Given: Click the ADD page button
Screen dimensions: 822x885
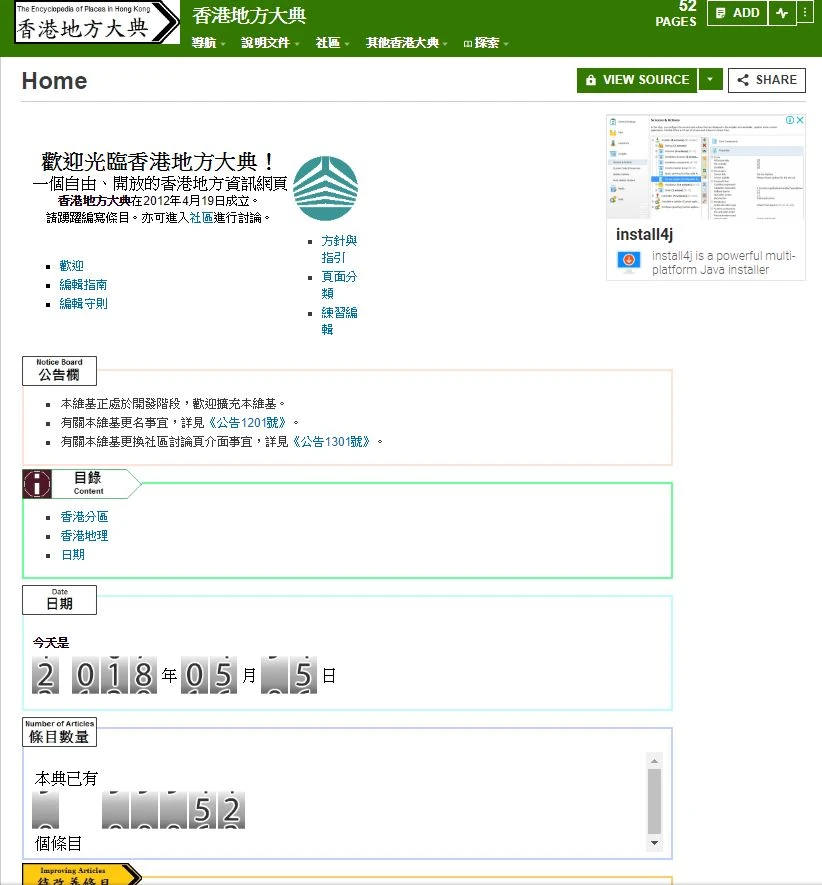Looking at the screenshot, I should coord(737,13).
